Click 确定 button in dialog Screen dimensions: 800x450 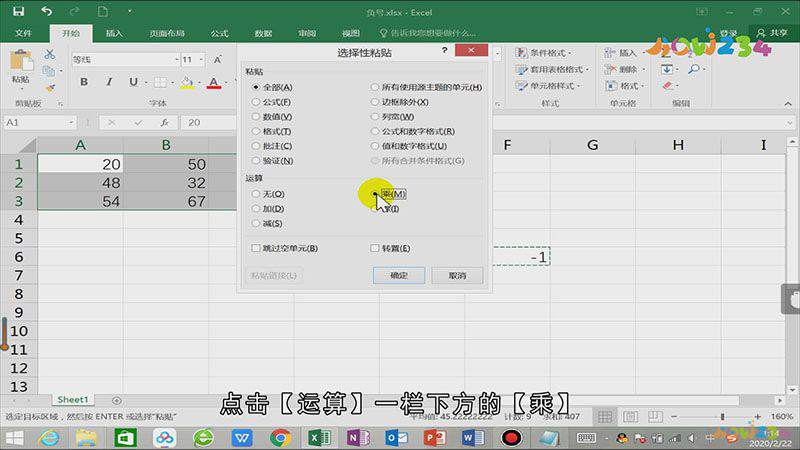pyautogui.click(x=398, y=276)
